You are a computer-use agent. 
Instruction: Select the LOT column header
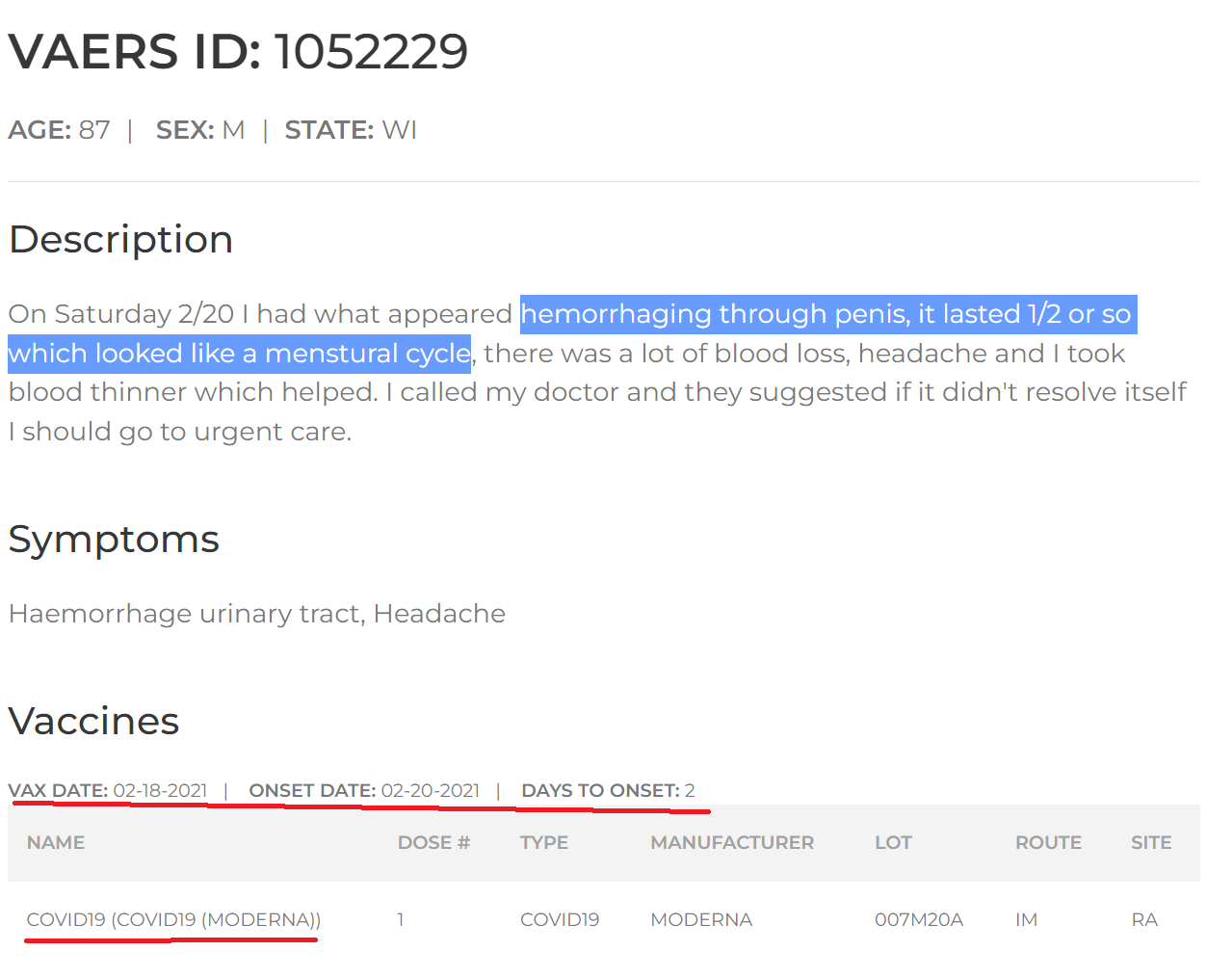(x=893, y=843)
